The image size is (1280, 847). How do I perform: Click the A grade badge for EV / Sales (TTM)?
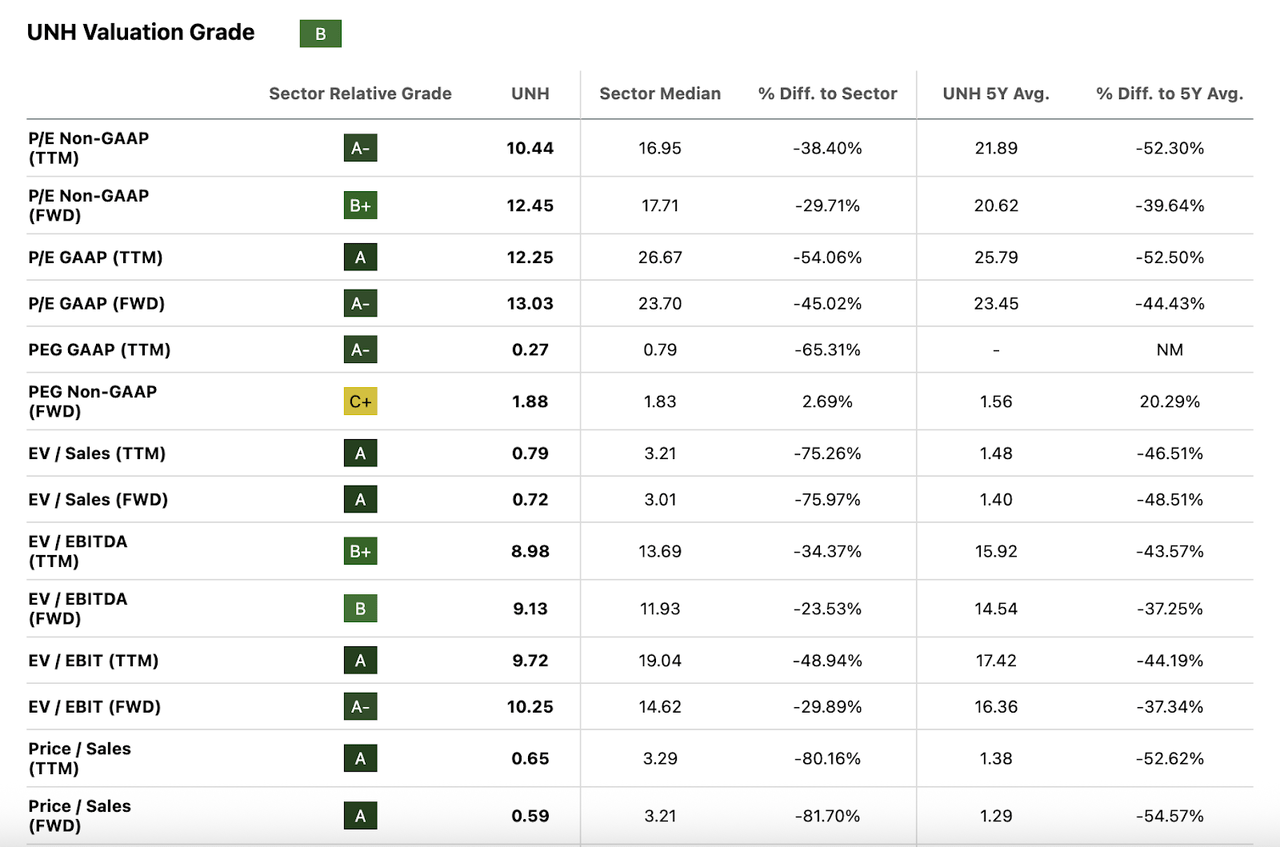(x=360, y=454)
